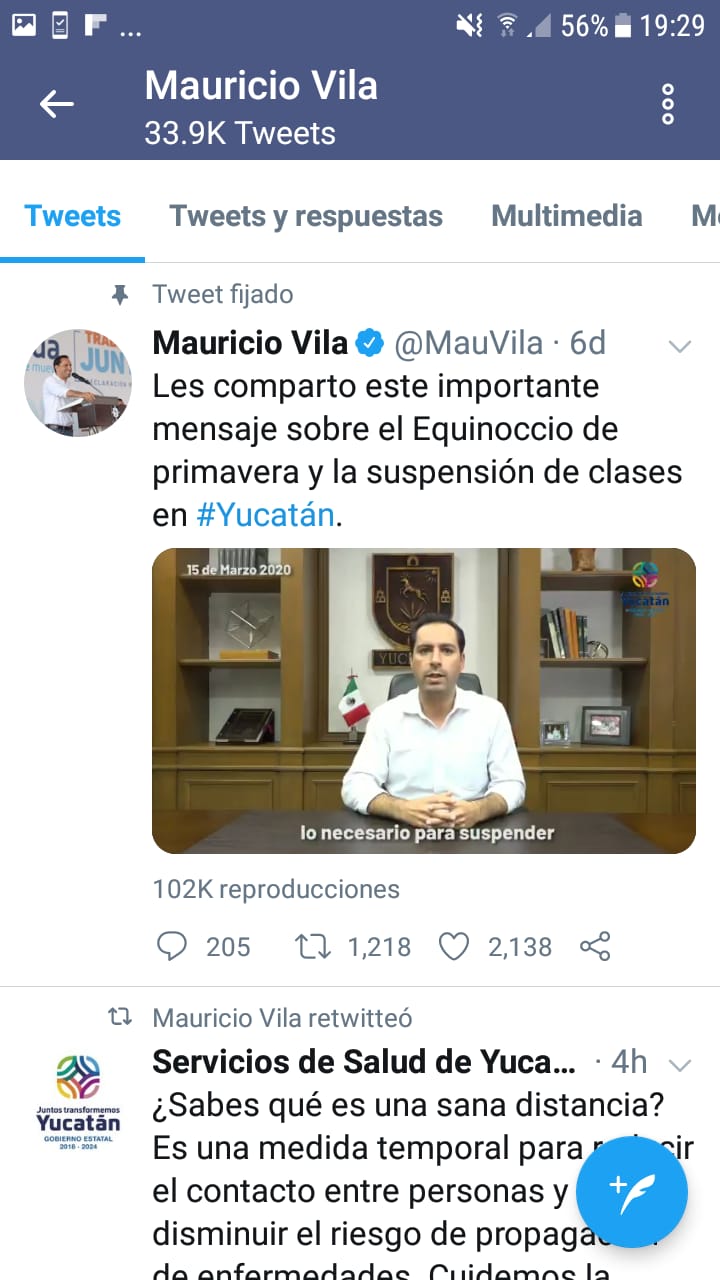720x1280 pixels.
Task: Tap the Mauricio Vila retwitteó label
Action: click(x=283, y=1018)
